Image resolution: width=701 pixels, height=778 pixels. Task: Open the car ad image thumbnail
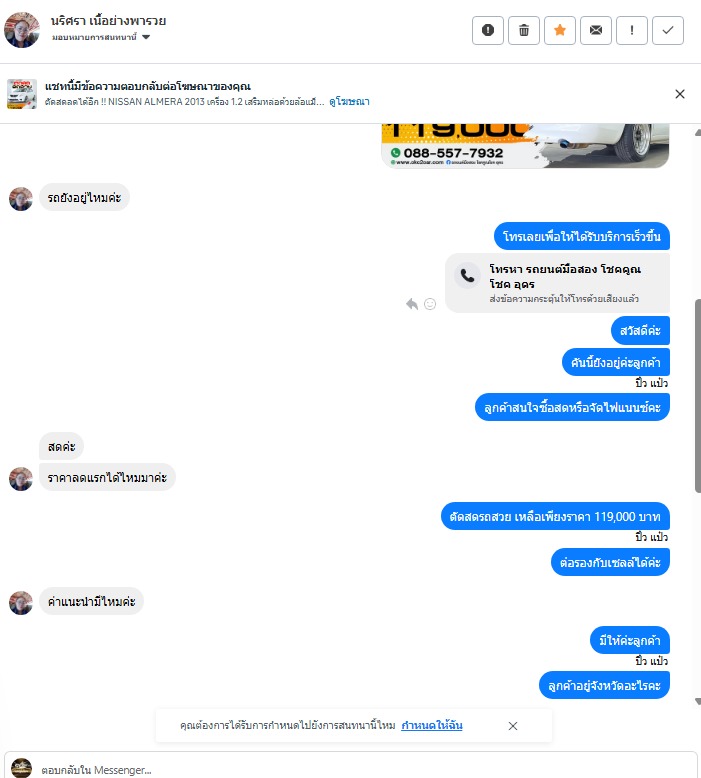[x=525, y=145]
